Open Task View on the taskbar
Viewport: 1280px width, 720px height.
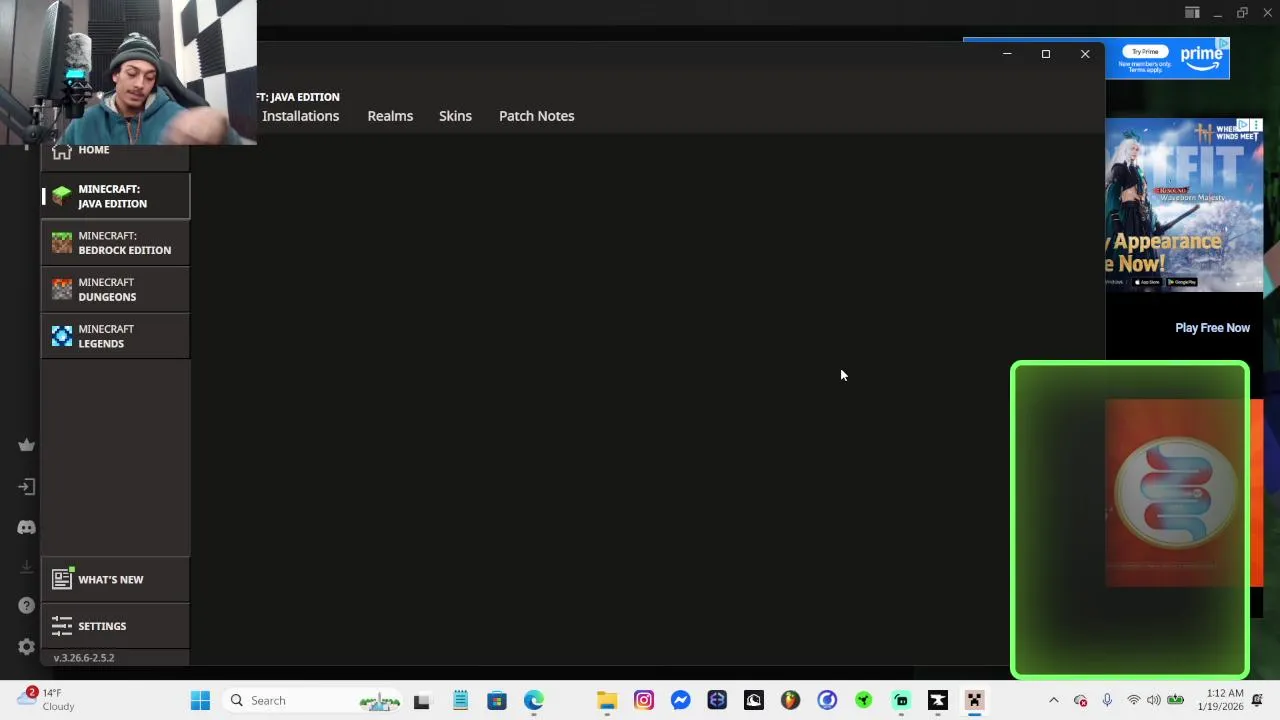coord(421,700)
